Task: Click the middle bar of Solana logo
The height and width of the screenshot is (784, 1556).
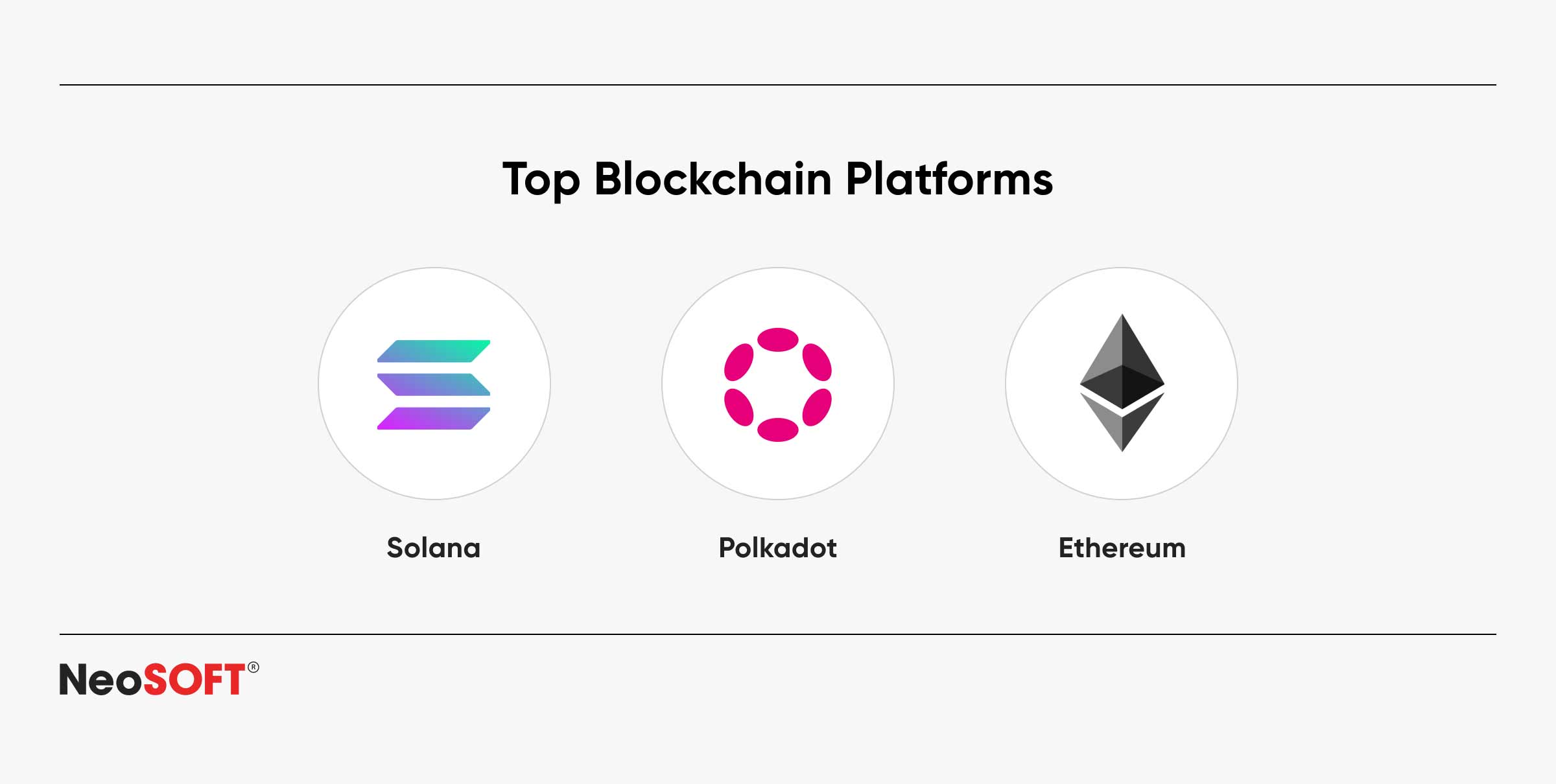Action: point(434,385)
